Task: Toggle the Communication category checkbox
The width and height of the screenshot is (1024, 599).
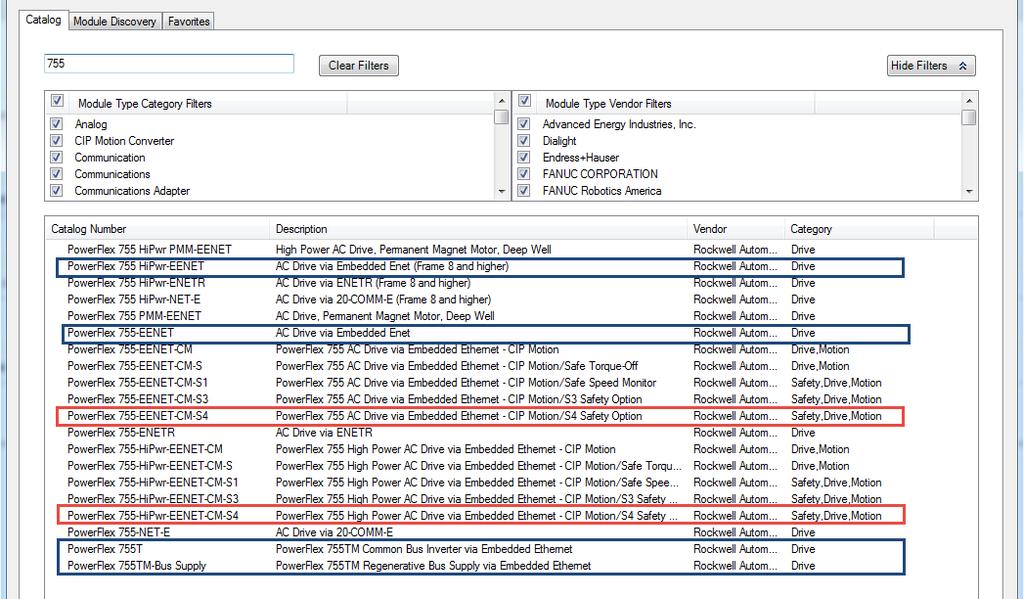Action: click(x=57, y=157)
